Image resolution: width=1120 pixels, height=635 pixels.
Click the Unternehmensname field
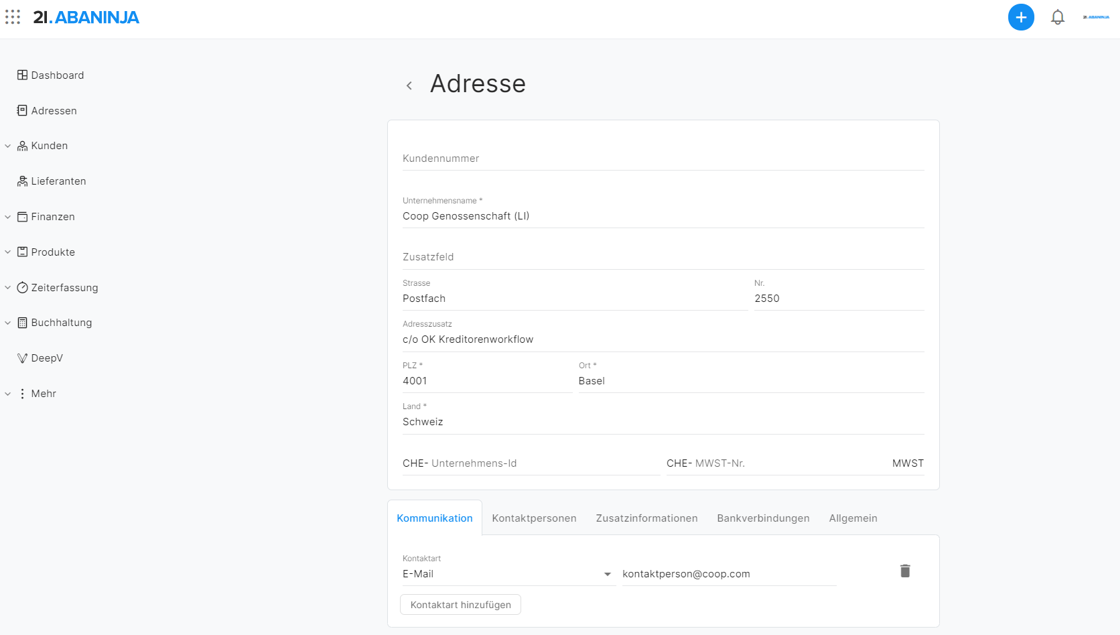(663, 216)
